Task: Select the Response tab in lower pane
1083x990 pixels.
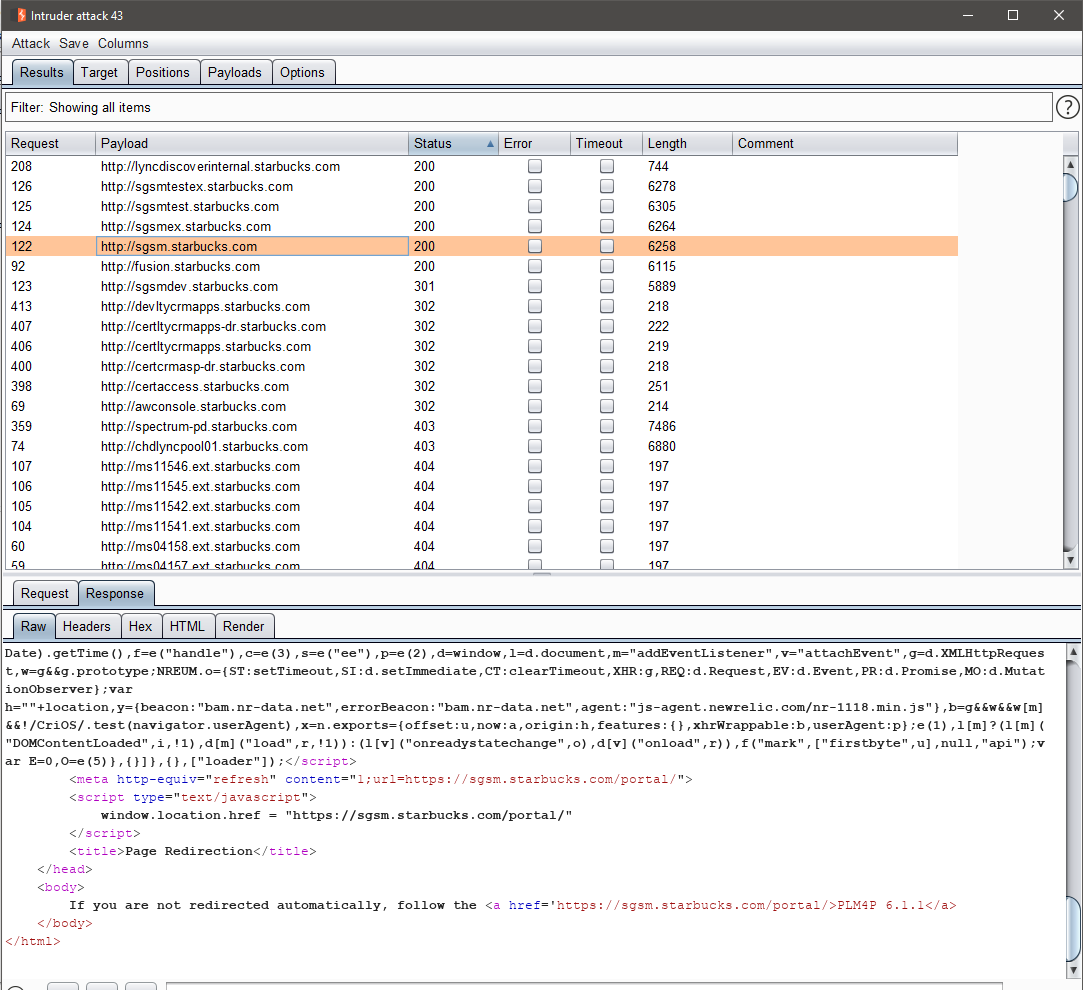Action: (x=115, y=593)
